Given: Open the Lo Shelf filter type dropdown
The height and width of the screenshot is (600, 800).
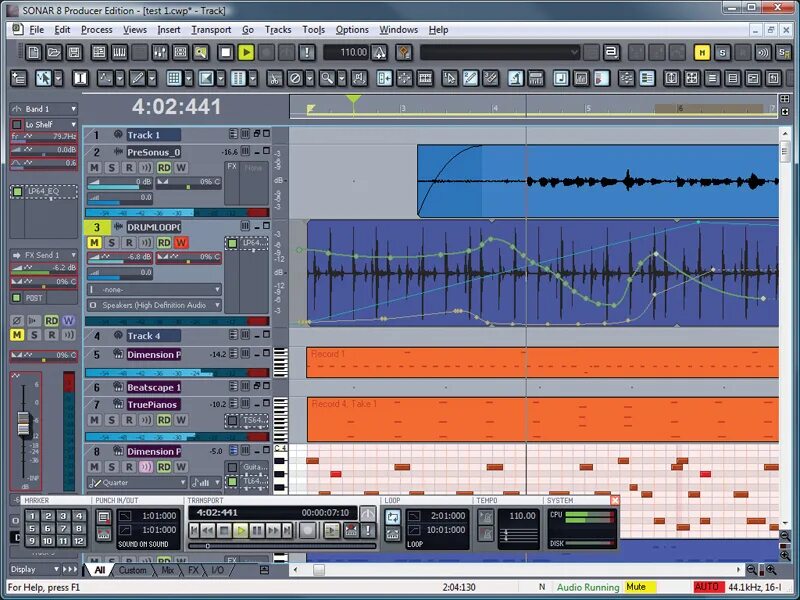Looking at the screenshot, I should tap(50, 124).
